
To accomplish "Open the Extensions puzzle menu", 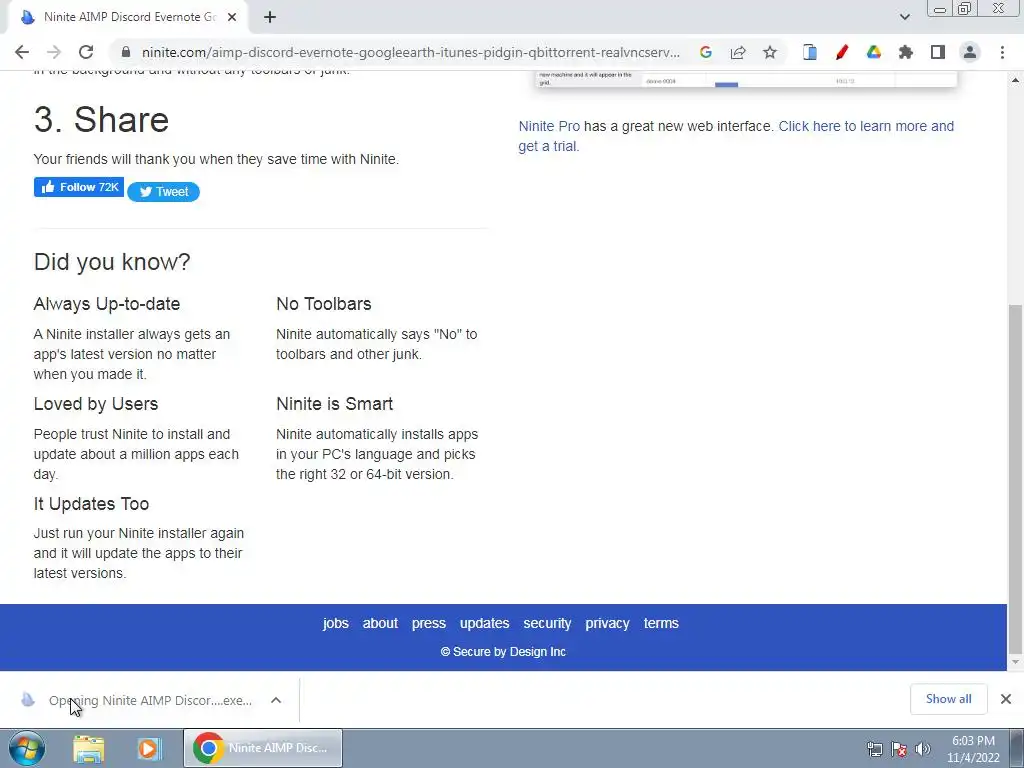I will 906,52.
